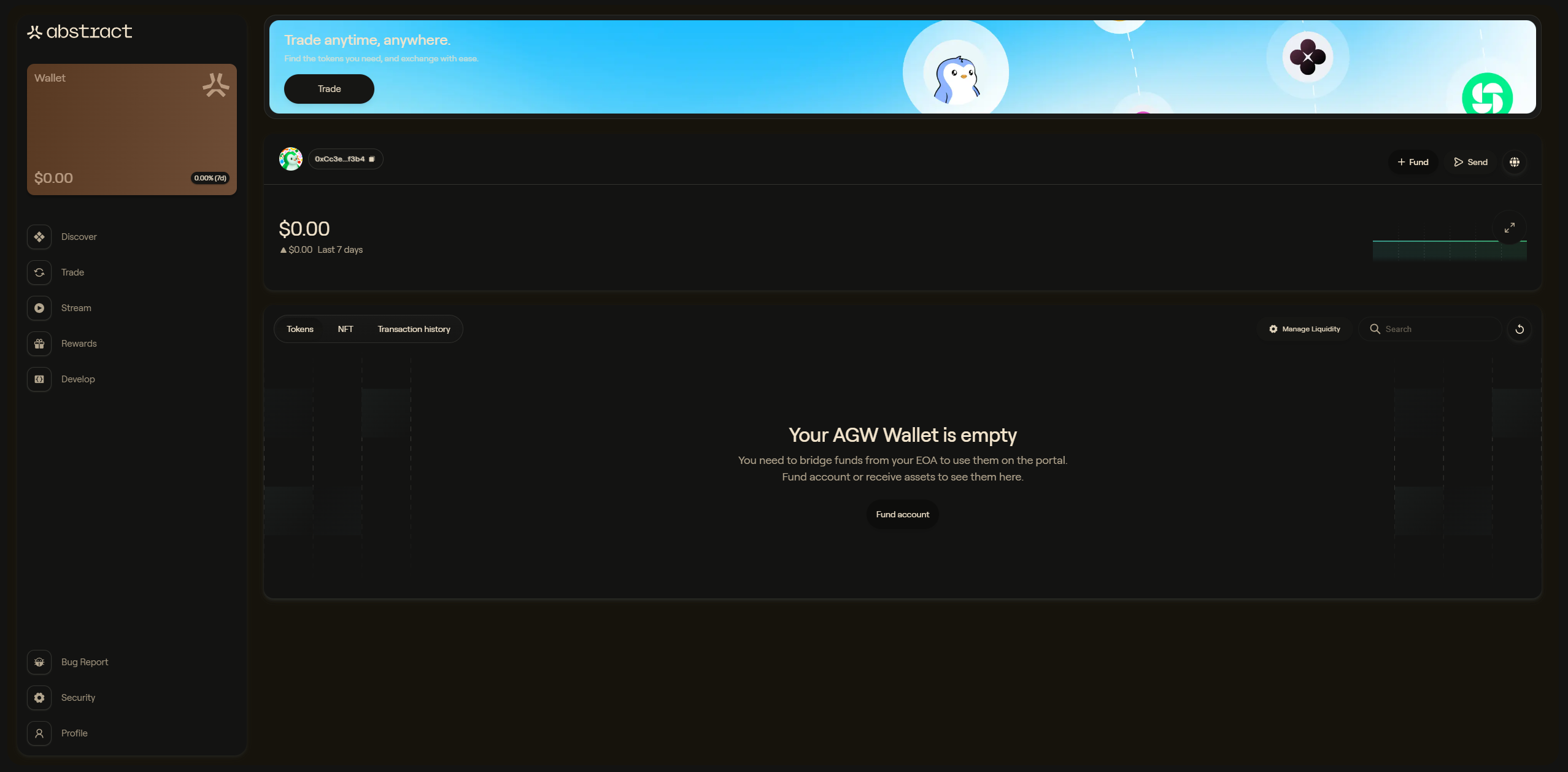The width and height of the screenshot is (1568, 772).
Task: Click the Send button
Action: [1470, 162]
